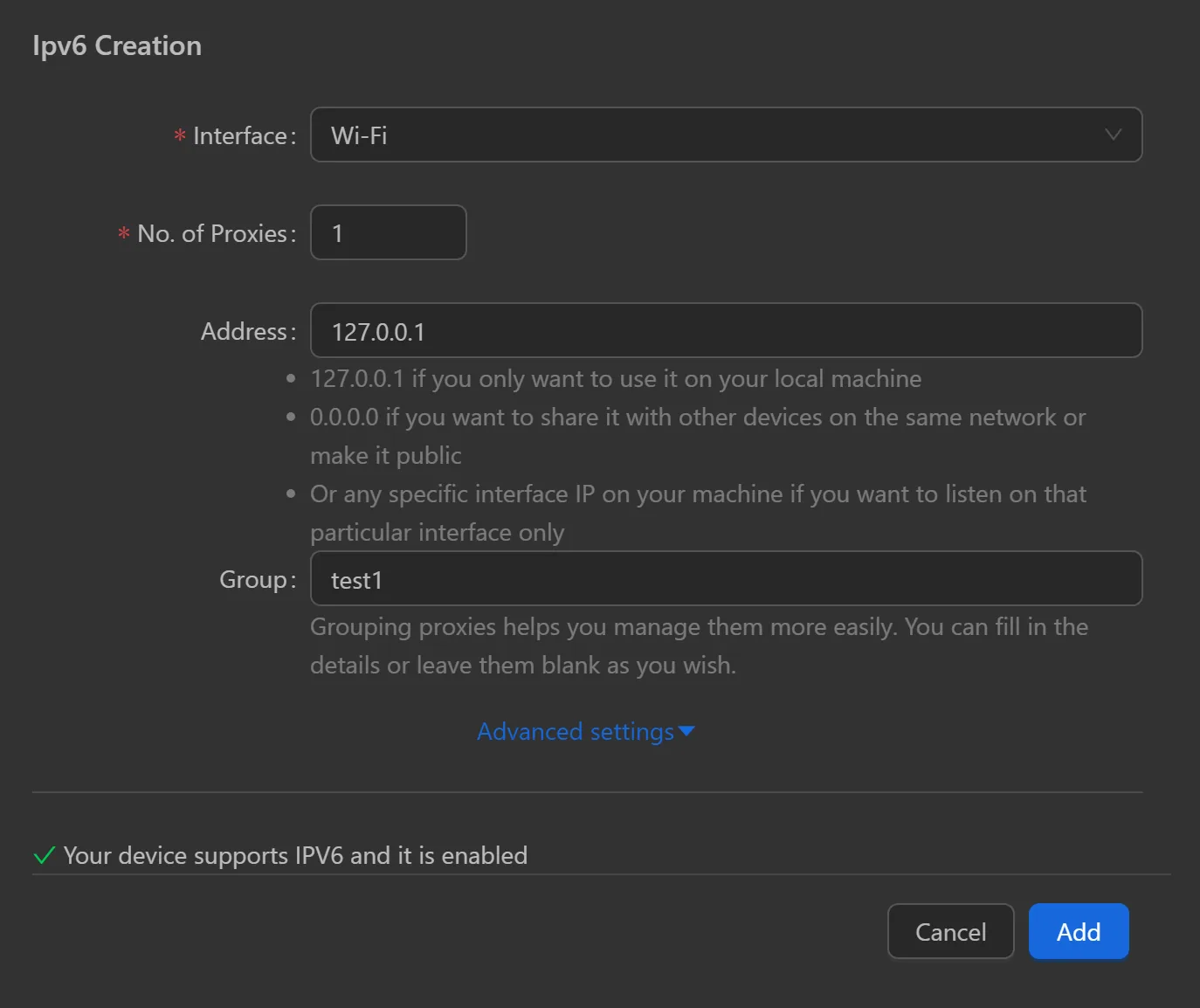This screenshot has width=1200, height=1008.
Task: Click the 0.0.0.0 sharing hint bullet
Action: [x=697, y=418]
